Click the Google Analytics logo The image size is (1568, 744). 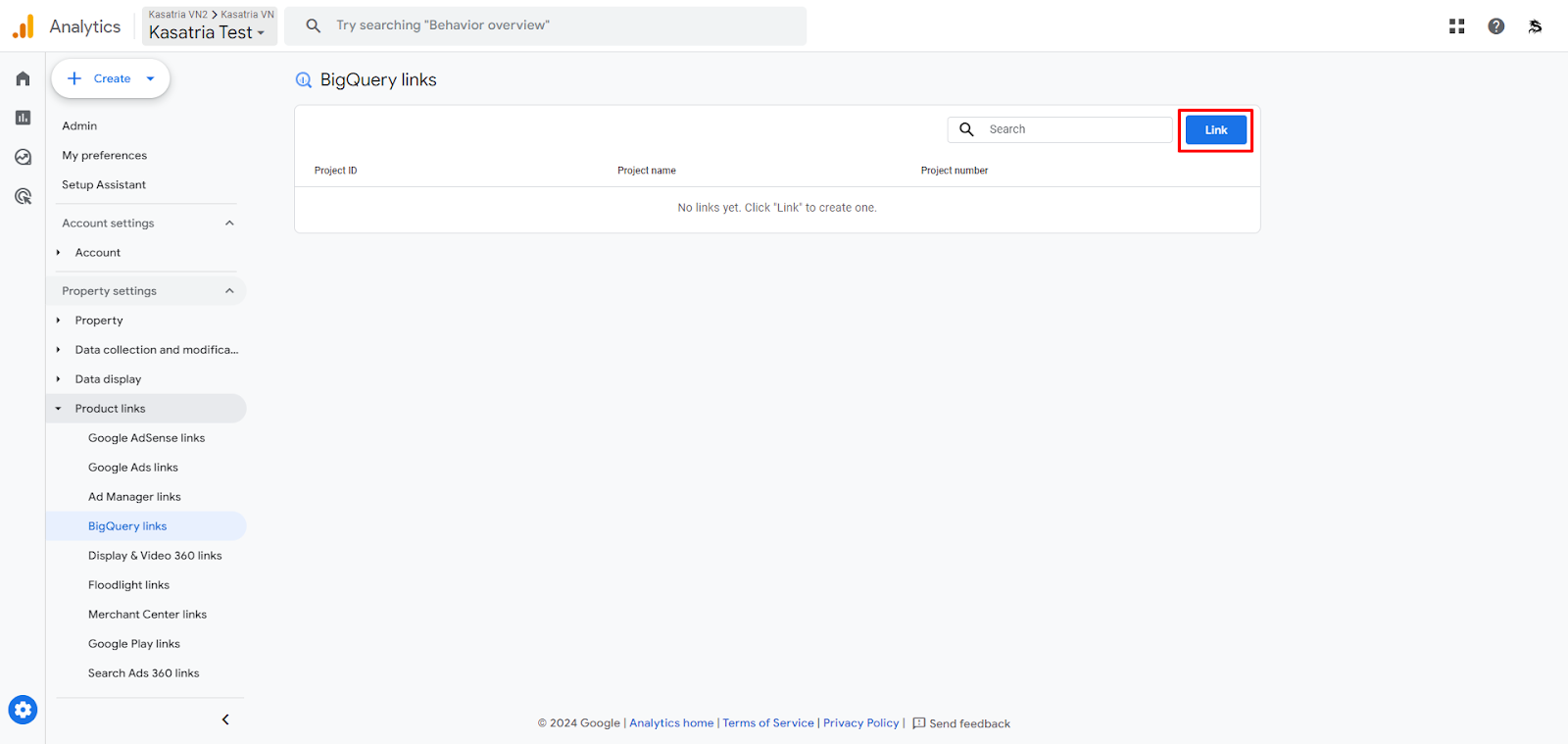click(24, 26)
